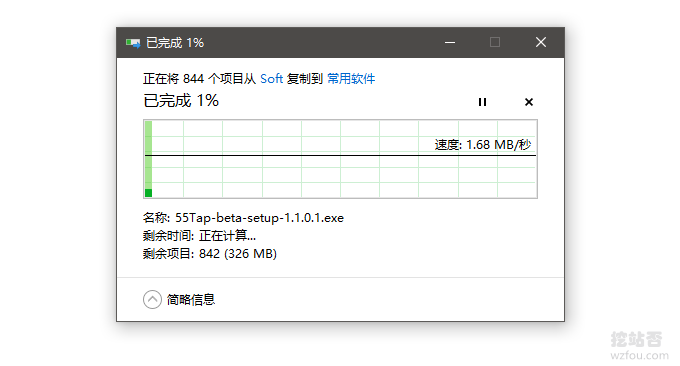Click remaining items 842 (326 MB) text
This screenshot has height=366, width=680.
pyautogui.click(x=238, y=254)
